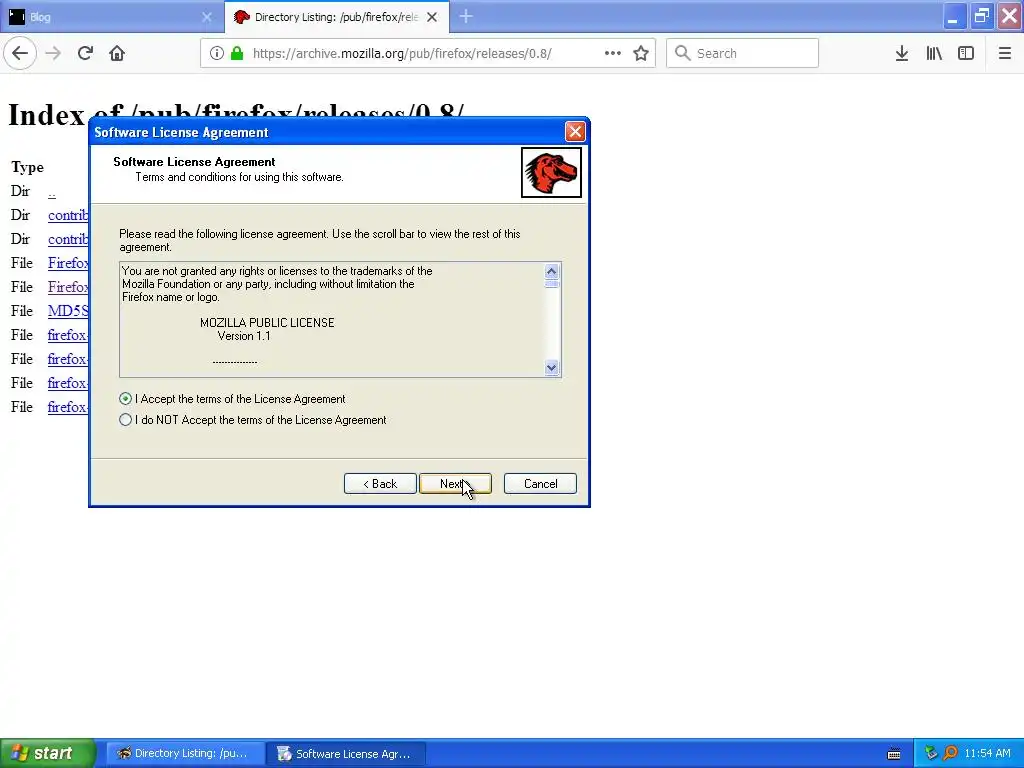Open the hamburger application menu
Image resolution: width=1024 pixels, height=768 pixels.
point(1005,53)
